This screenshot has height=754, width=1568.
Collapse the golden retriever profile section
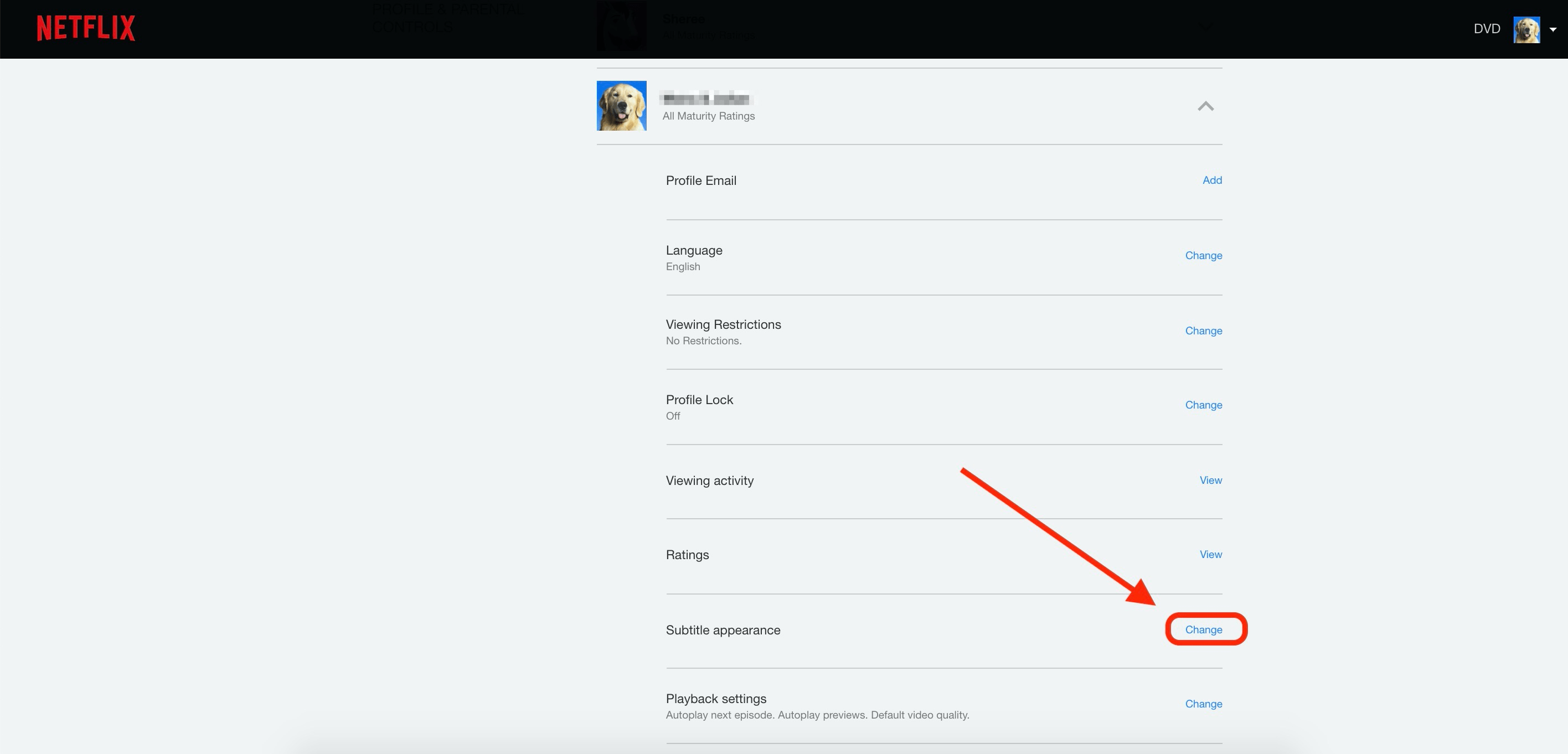[1205, 106]
